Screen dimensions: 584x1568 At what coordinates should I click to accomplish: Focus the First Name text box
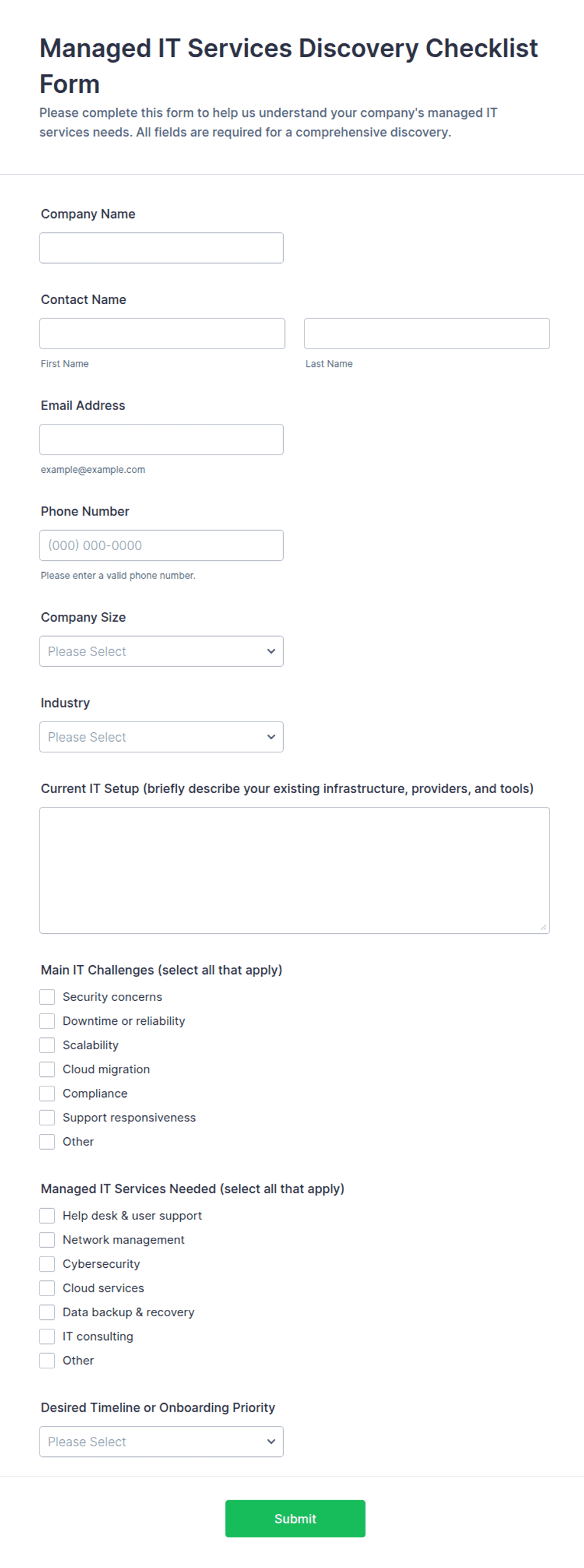(162, 333)
